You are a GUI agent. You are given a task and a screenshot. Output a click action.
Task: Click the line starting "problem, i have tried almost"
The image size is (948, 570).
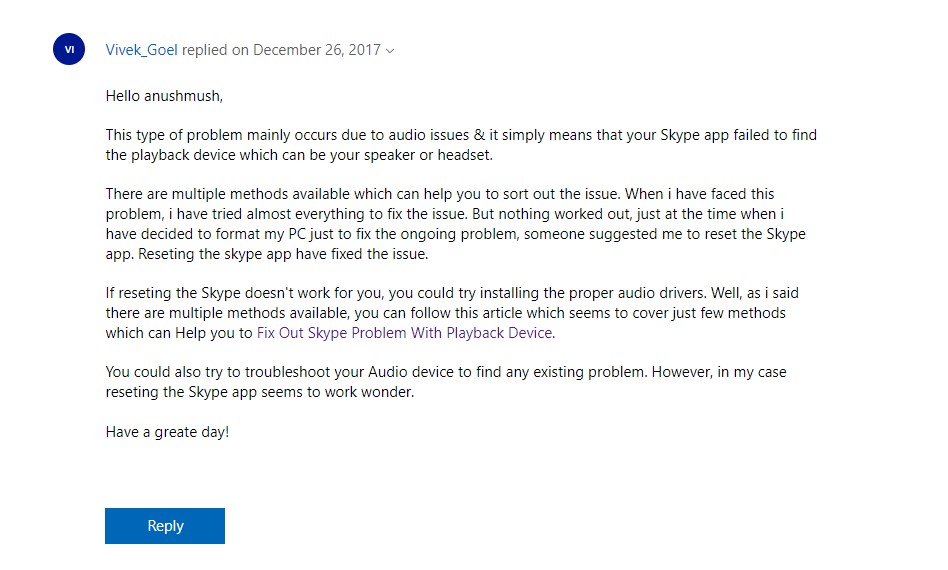[447, 214]
